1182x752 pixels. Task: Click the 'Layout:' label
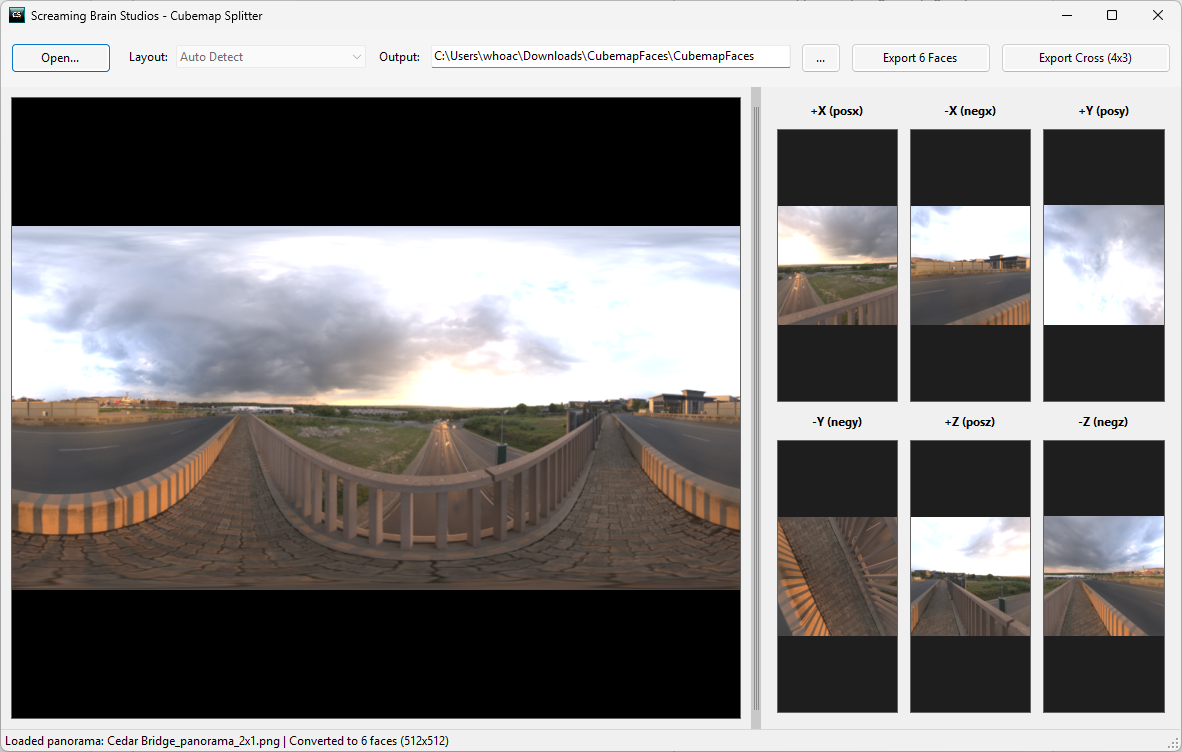149,57
